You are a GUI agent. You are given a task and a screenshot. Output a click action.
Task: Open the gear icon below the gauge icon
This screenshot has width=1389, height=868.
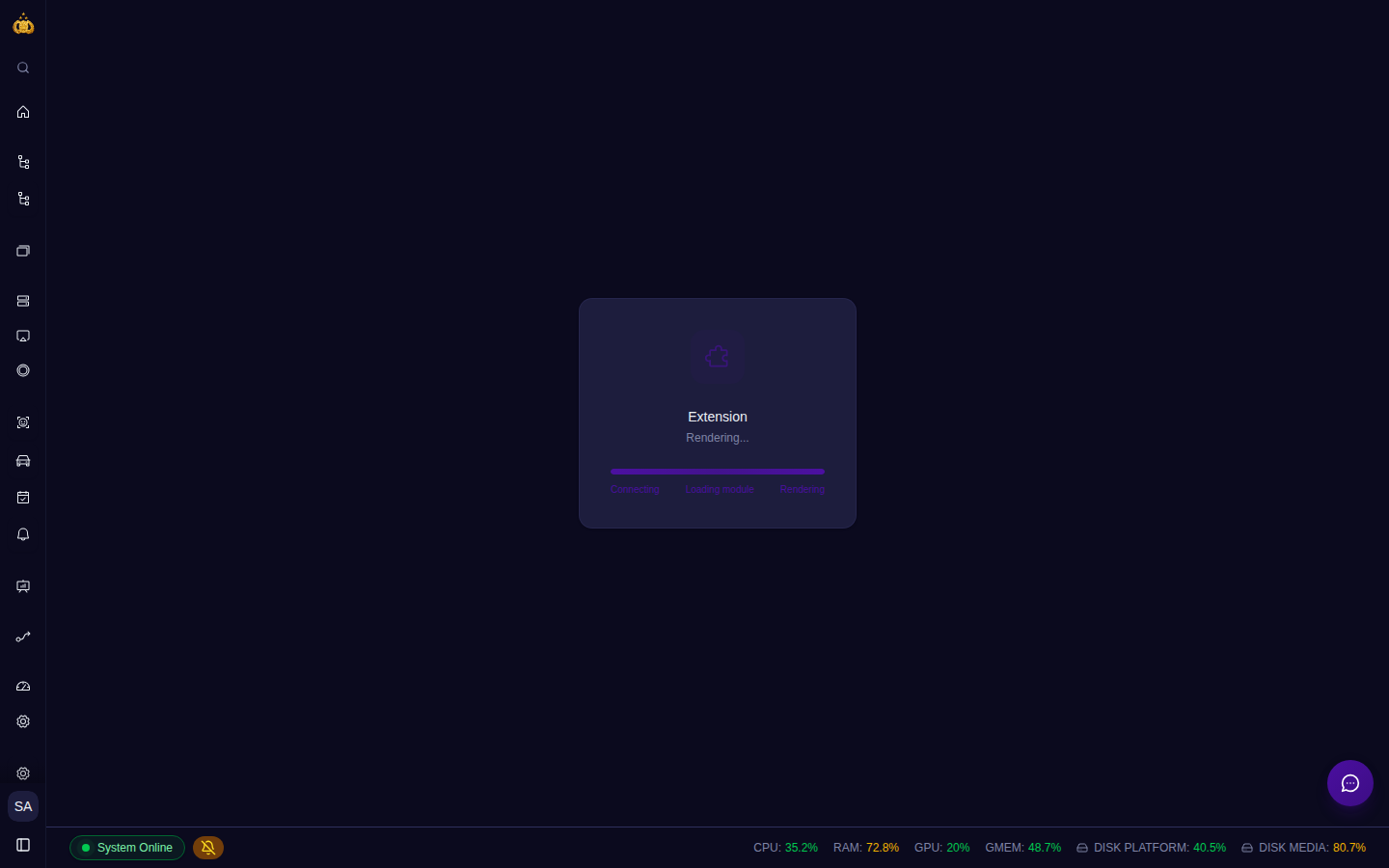coord(23,721)
